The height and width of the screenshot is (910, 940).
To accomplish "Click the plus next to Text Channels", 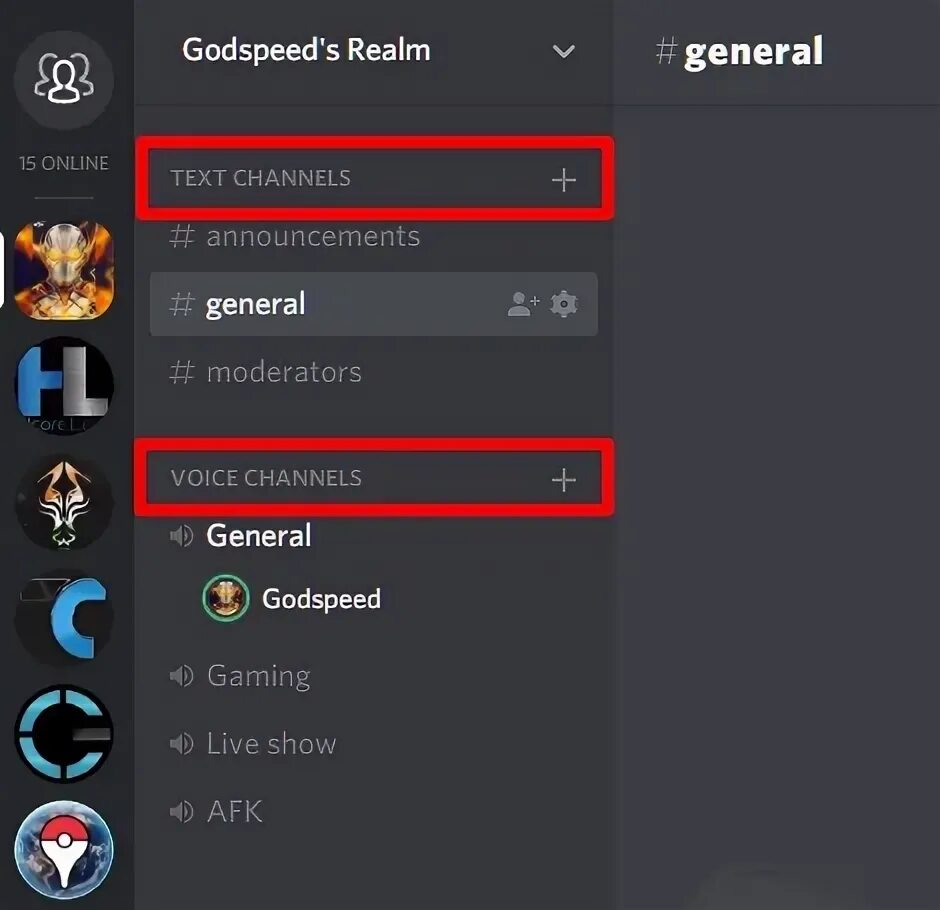I will pyautogui.click(x=564, y=179).
